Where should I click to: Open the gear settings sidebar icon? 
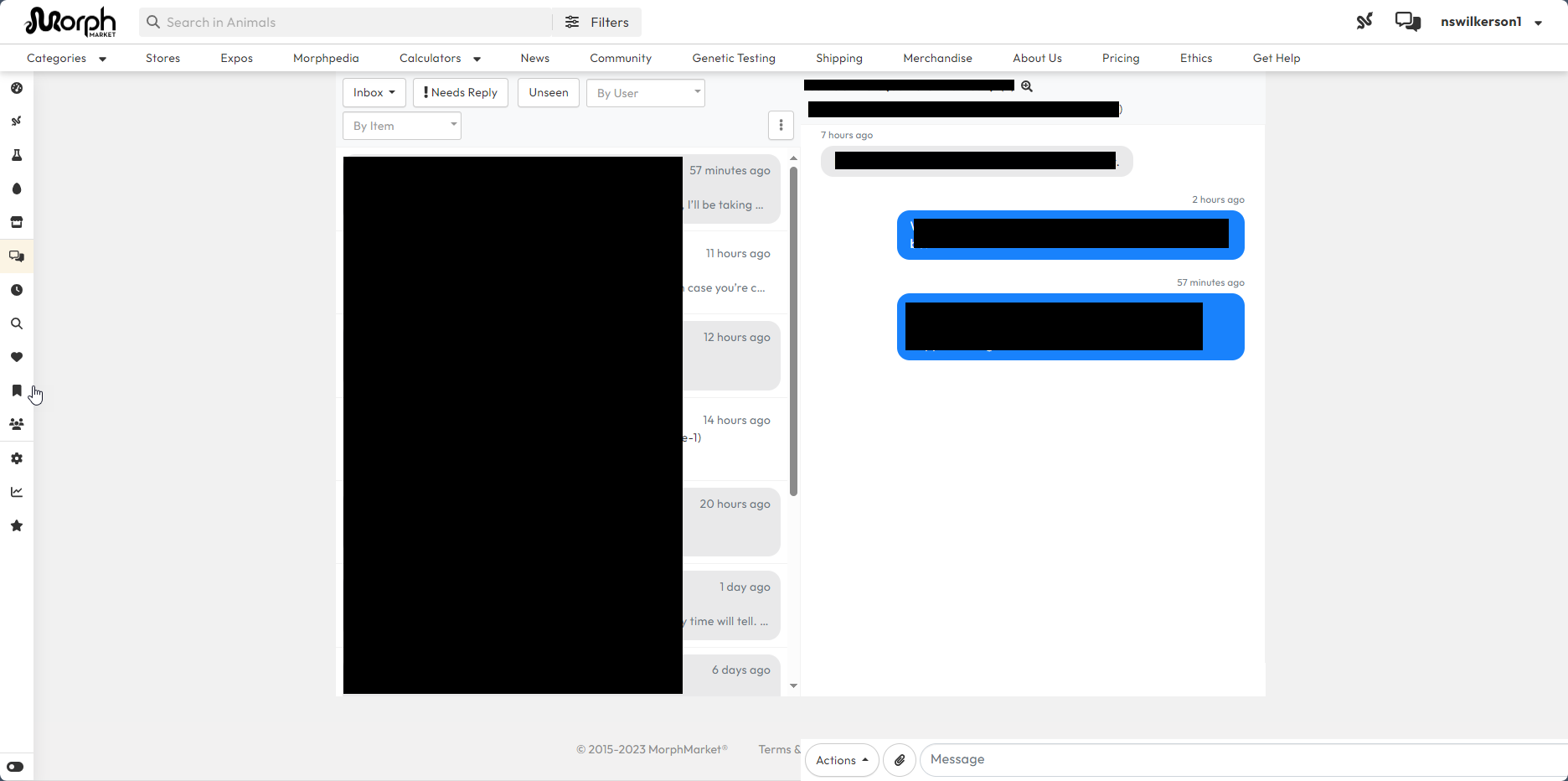click(17, 458)
